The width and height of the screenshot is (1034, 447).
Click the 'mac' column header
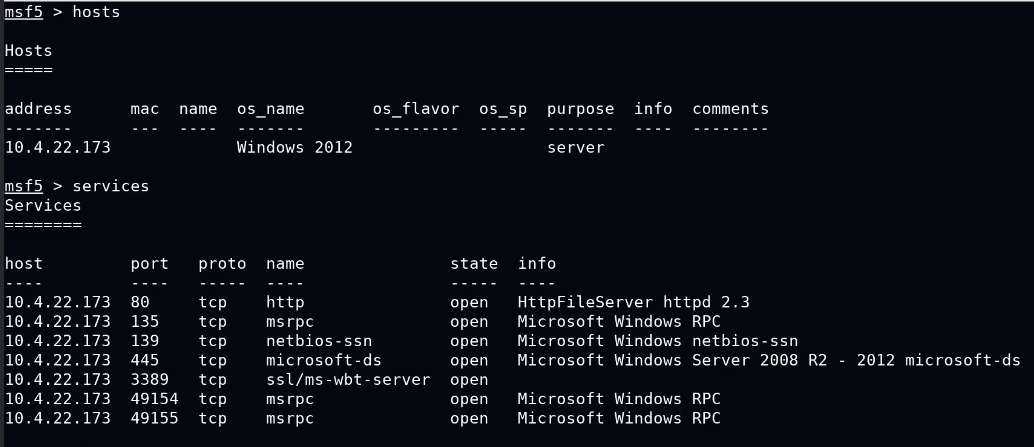(144, 109)
